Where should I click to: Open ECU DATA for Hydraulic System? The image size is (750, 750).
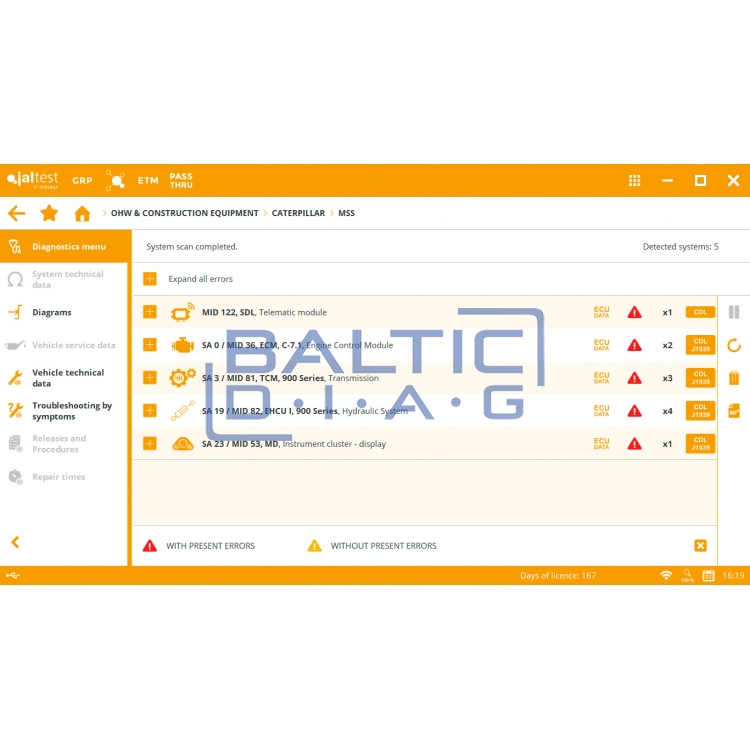coord(601,410)
